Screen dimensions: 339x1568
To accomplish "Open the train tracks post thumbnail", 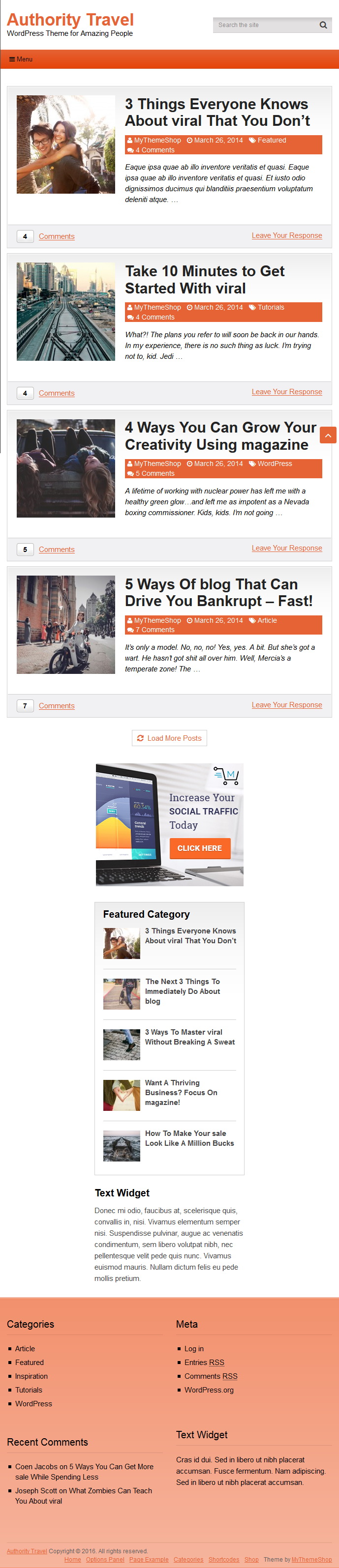I will (x=66, y=312).
